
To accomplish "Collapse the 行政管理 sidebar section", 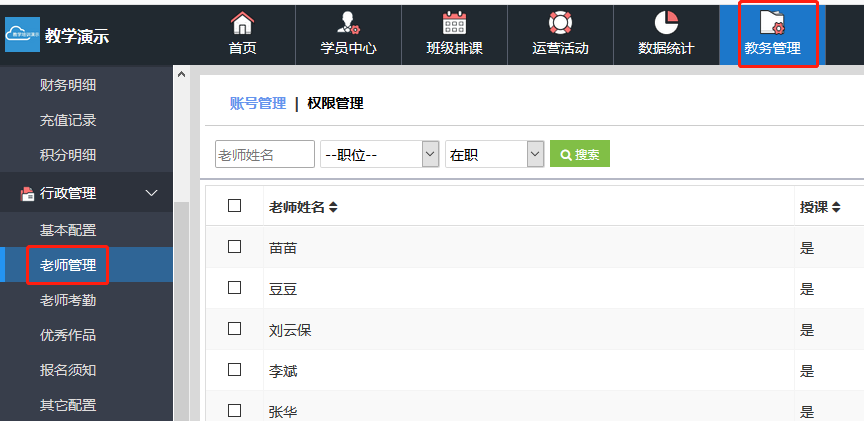I will click(152, 193).
